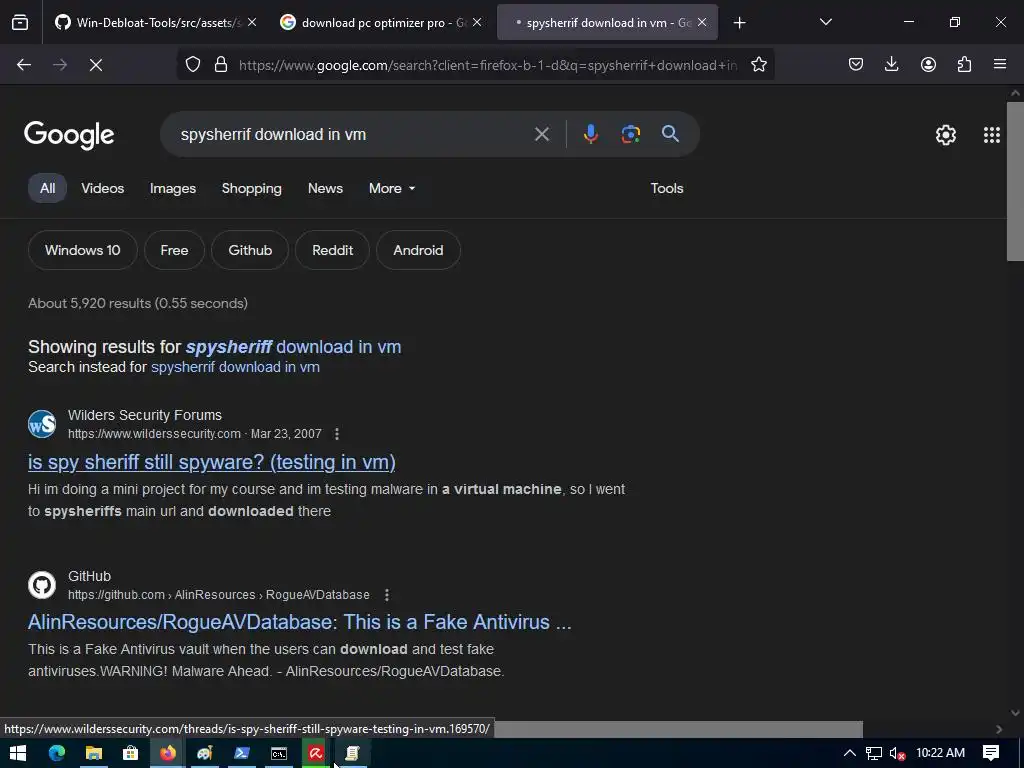Apply the Reddit suggestion chip
Screen dimensions: 1024x768
332,250
